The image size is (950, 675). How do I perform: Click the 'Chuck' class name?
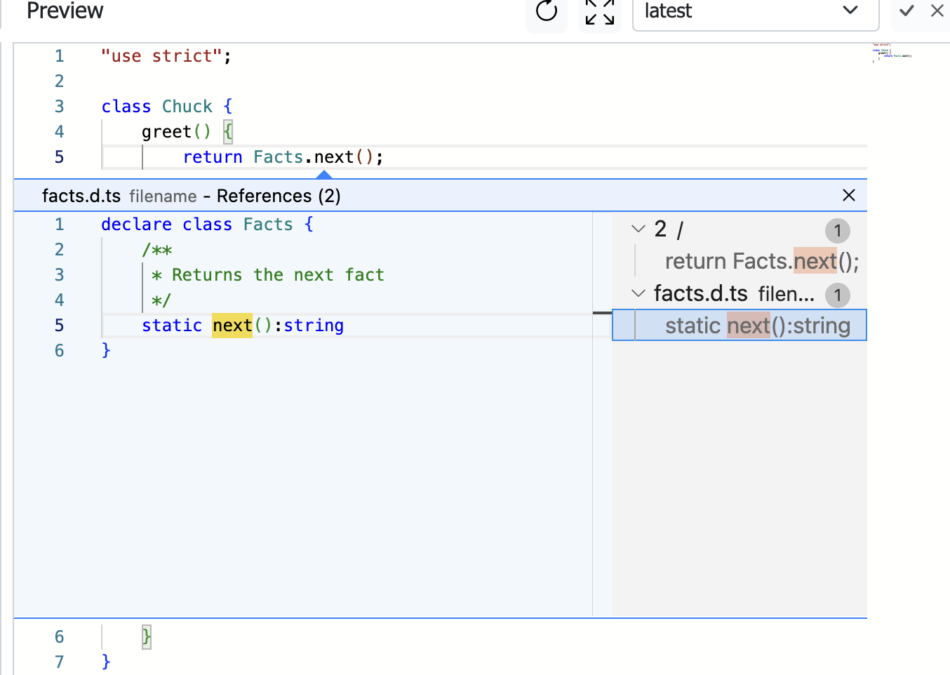coord(187,107)
